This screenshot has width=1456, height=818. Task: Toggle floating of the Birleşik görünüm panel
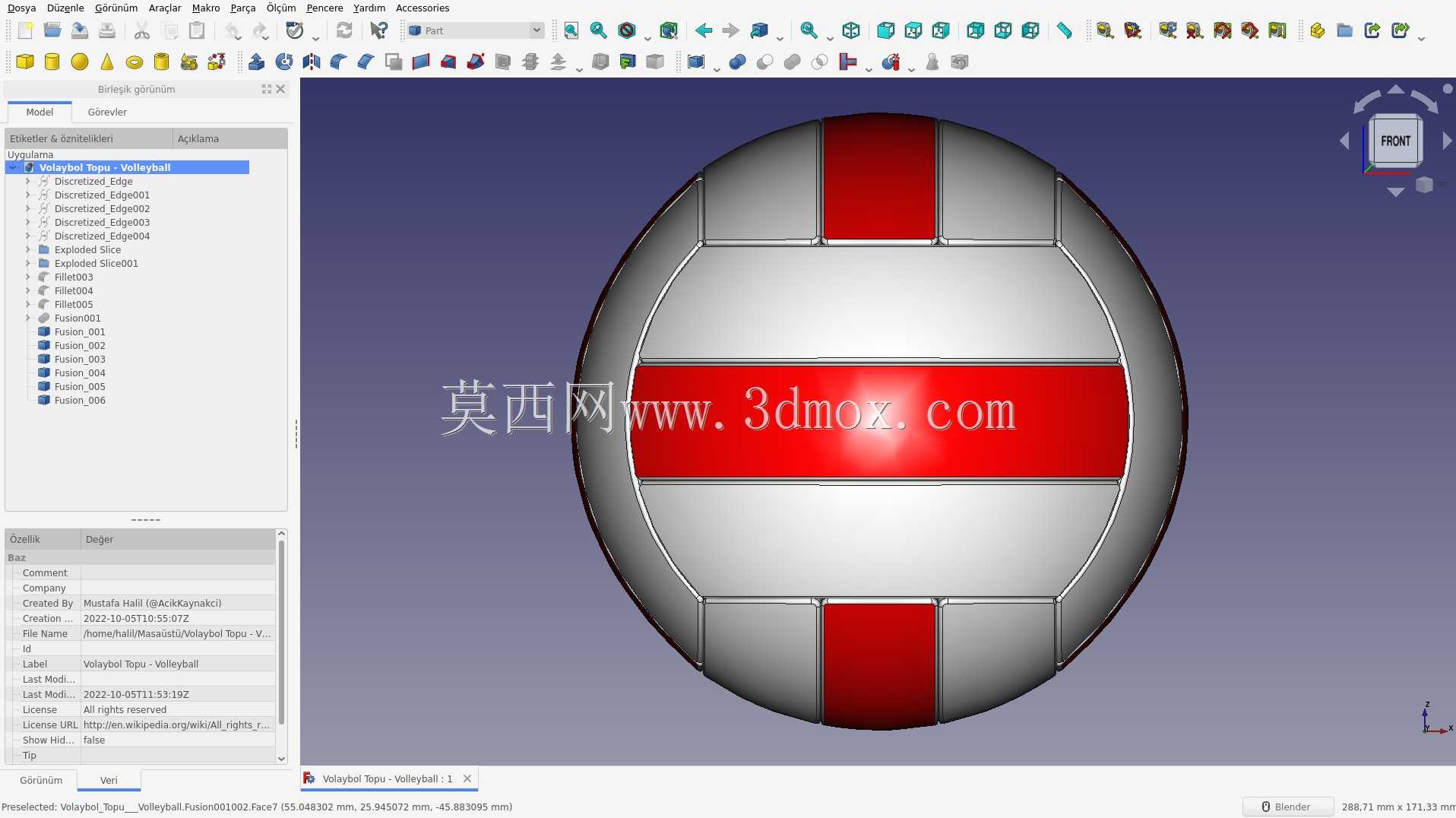point(267,89)
